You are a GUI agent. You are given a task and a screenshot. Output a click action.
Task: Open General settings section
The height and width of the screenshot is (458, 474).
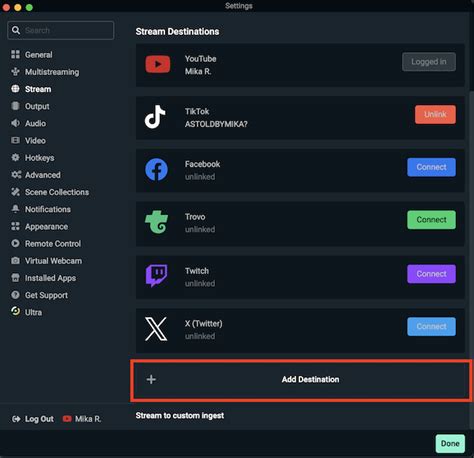[x=38, y=55]
